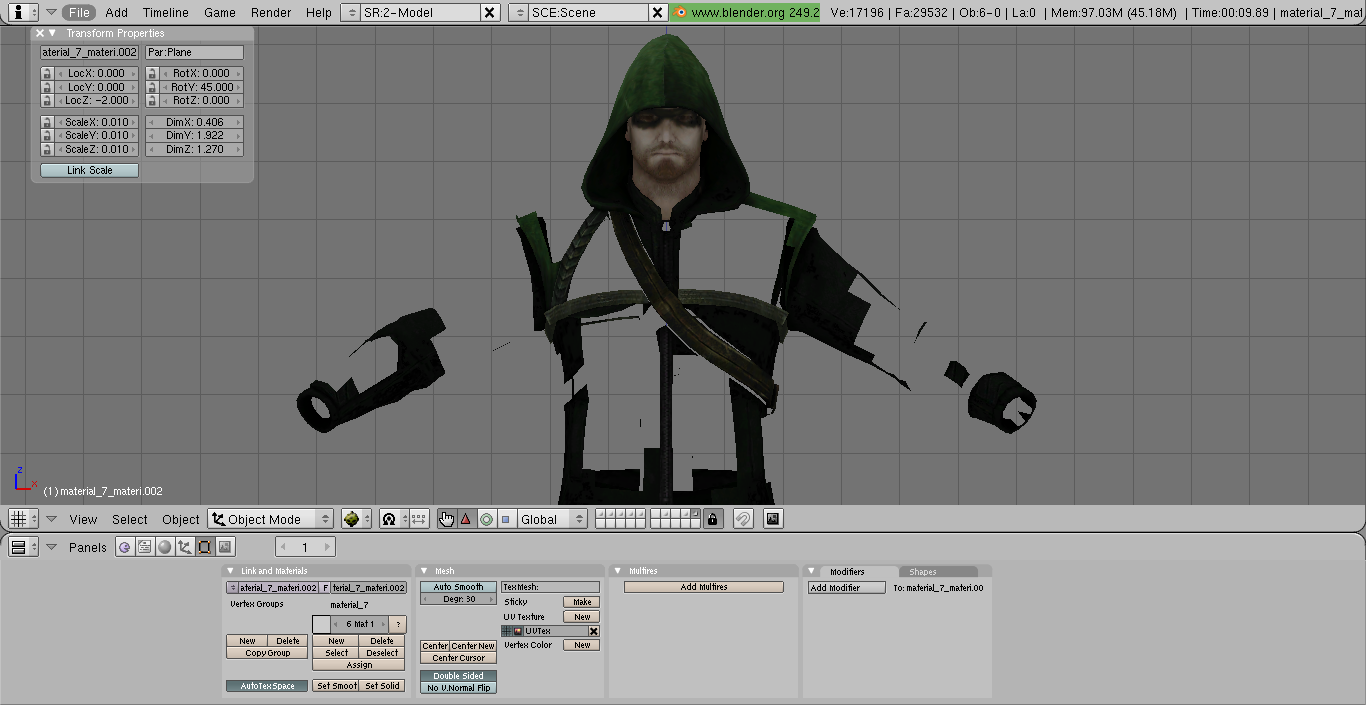The width and height of the screenshot is (1366, 705).
Task: Click the render this window icon
Action: click(773, 519)
